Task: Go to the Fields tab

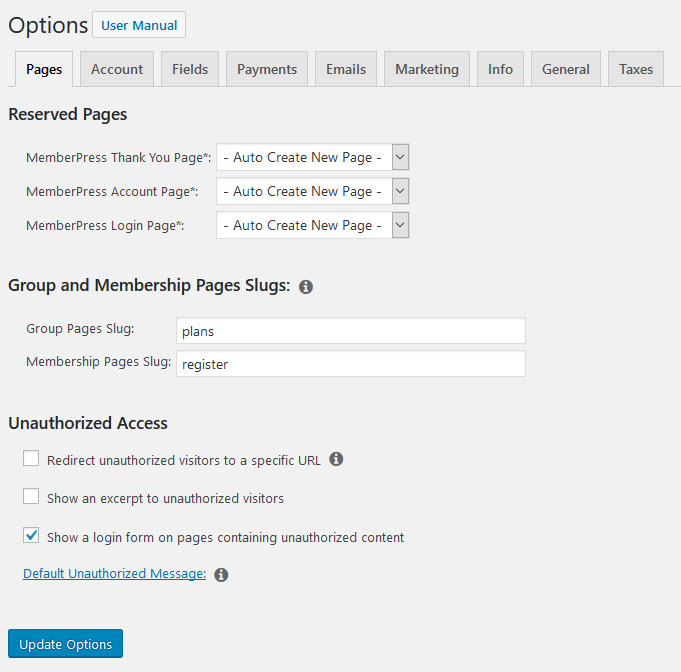Action: (190, 69)
